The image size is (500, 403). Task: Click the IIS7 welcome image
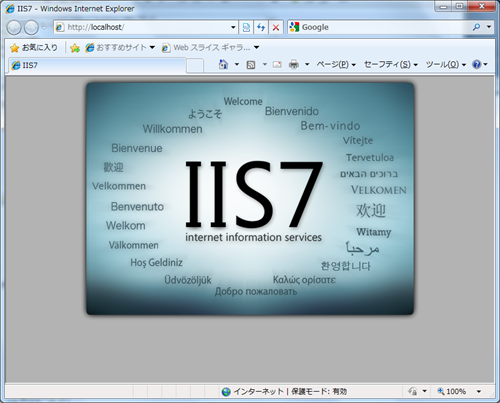pos(250,199)
